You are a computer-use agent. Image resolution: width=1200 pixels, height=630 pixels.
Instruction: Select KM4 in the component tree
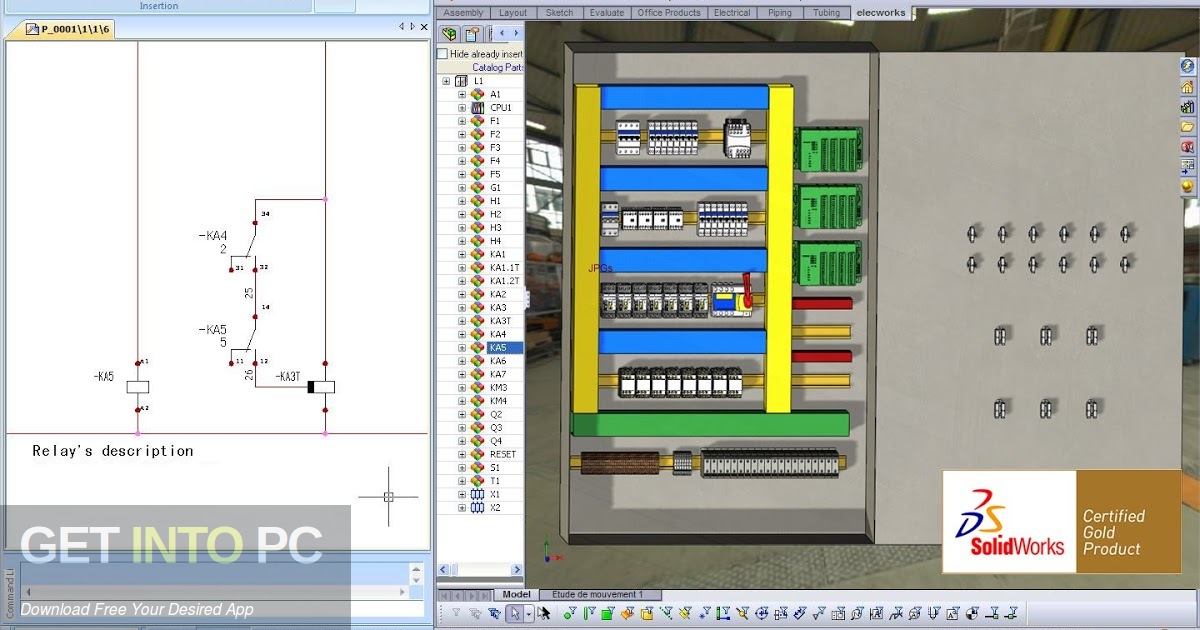498,401
